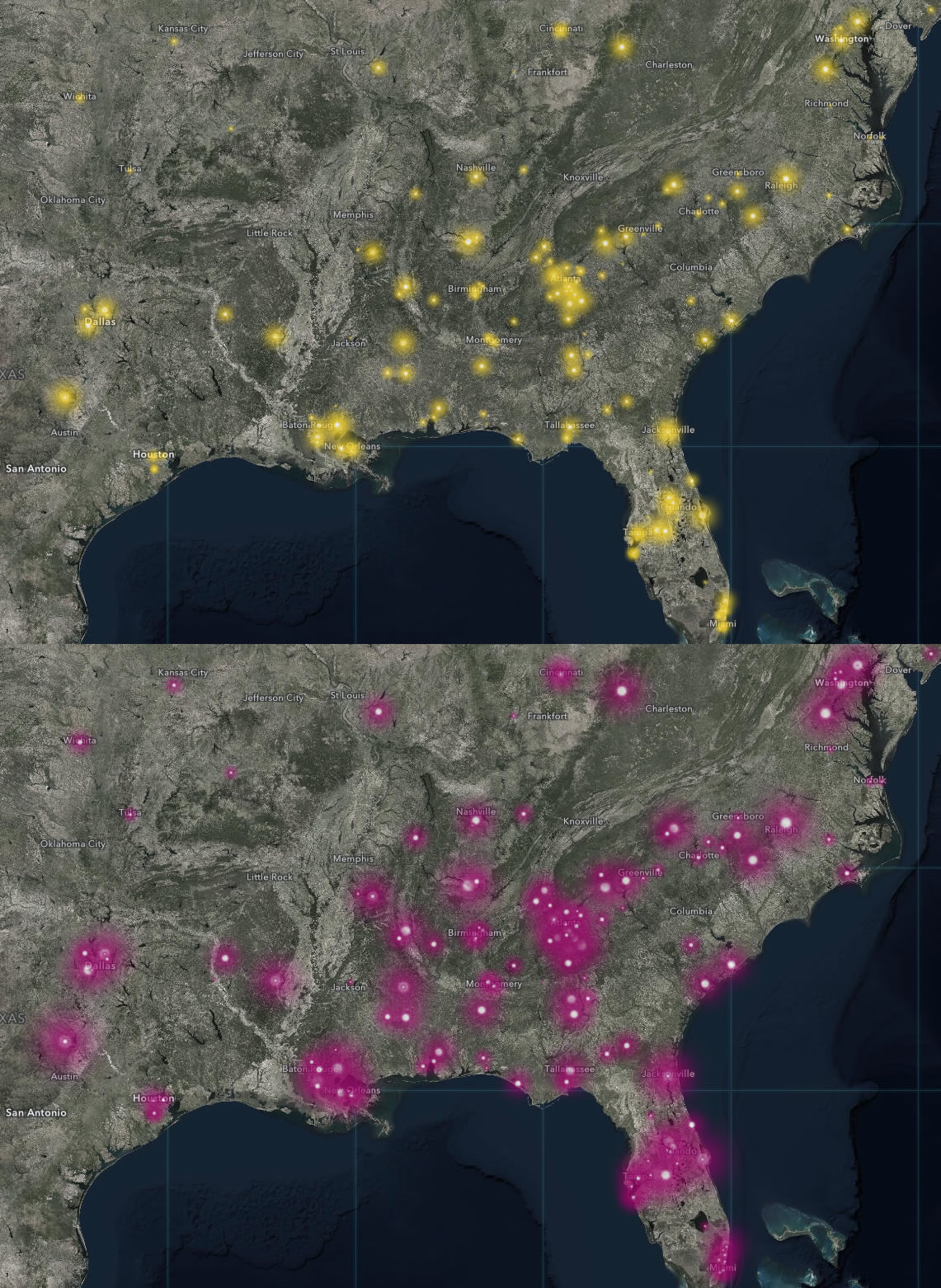Click the Frankfort label on the yellow map
The width and height of the screenshot is (941, 1288).
(x=548, y=72)
